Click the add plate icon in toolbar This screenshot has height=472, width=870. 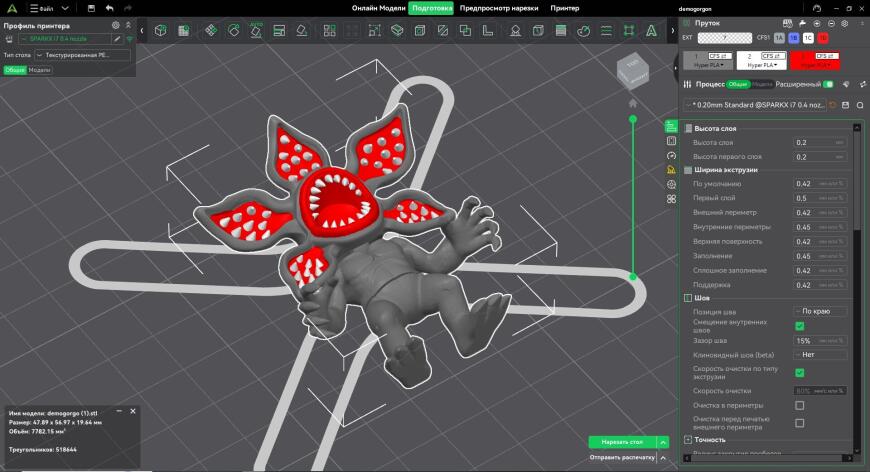183,31
